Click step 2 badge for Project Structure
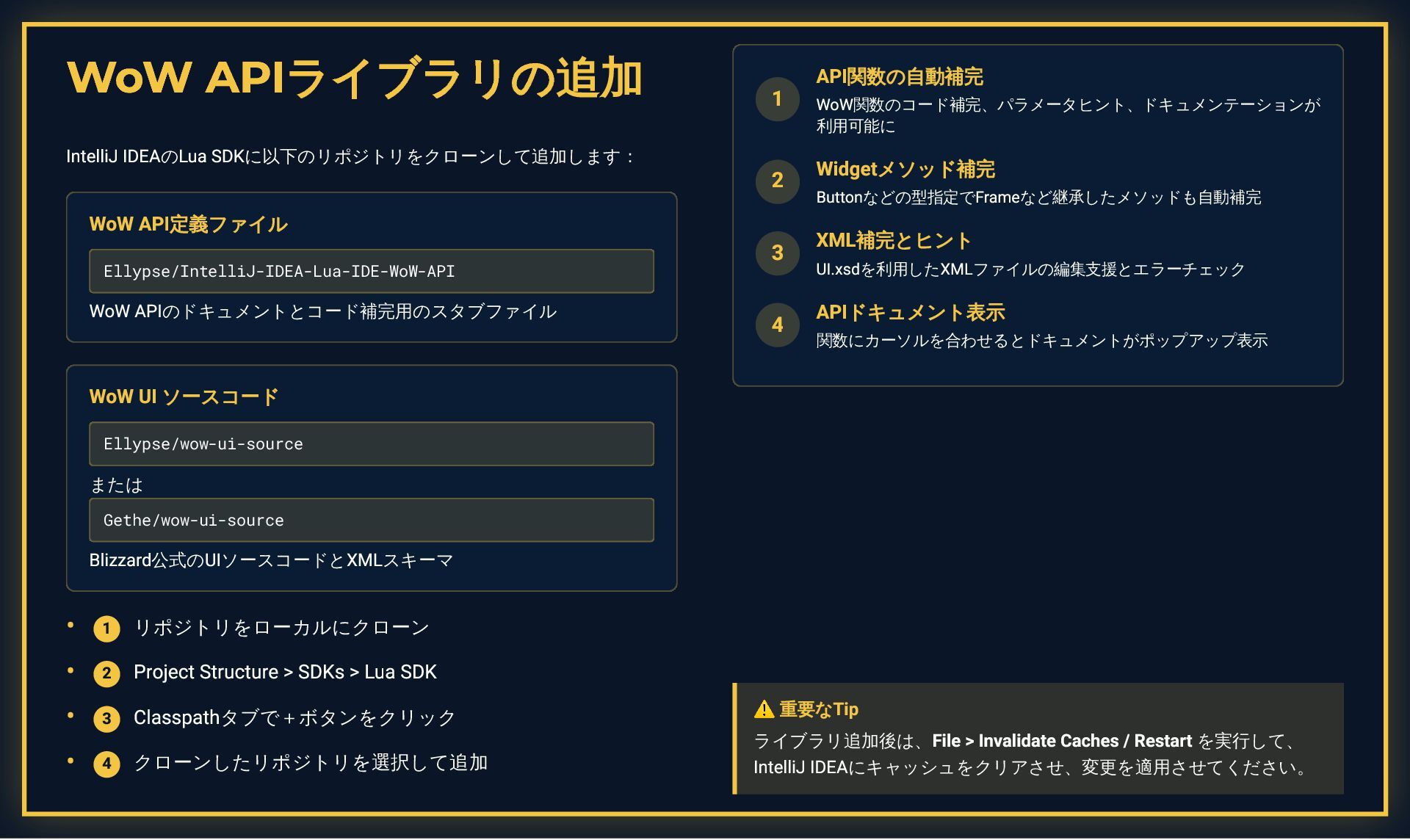The width and height of the screenshot is (1410, 840). [106, 673]
